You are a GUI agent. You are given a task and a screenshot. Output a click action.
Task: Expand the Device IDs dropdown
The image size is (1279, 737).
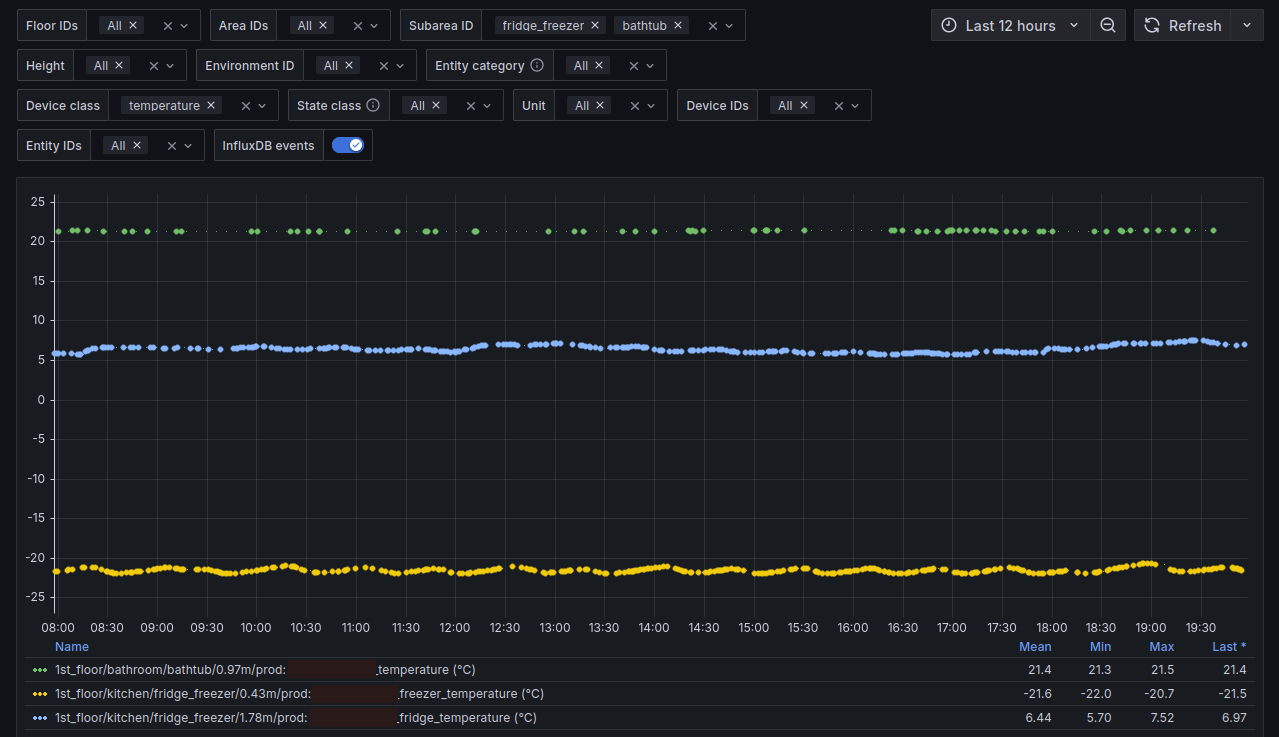[856, 106]
